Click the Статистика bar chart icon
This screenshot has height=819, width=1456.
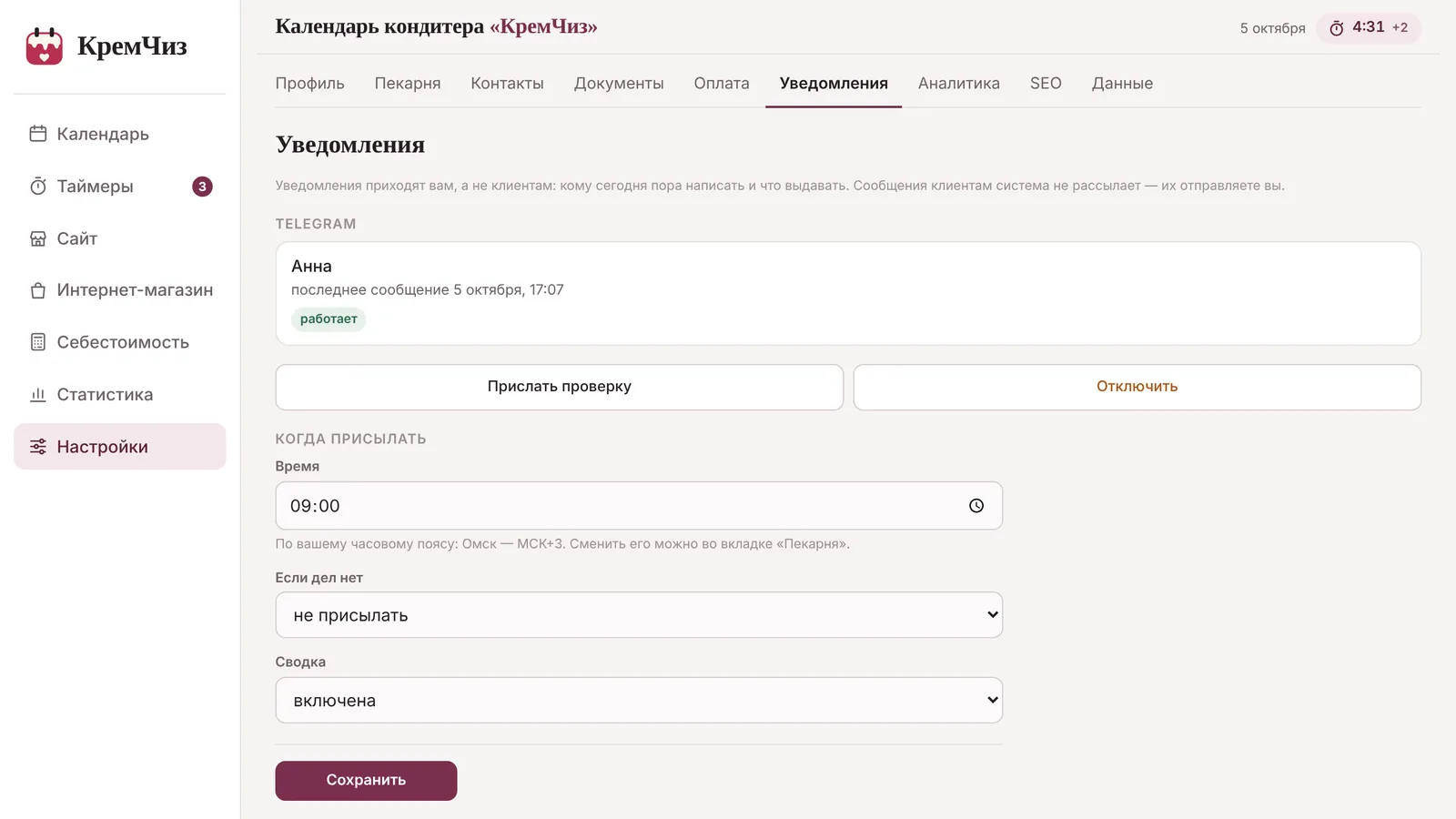(38, 395)
